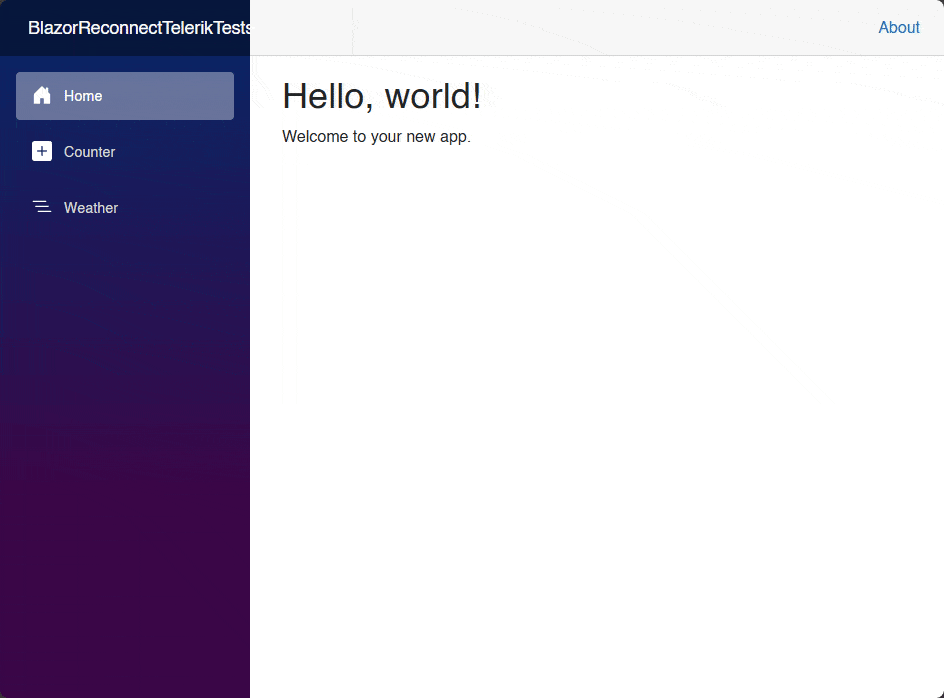The image size is (944, 698).
Task: Click the Weather list-lines icon
Action: [x=42, y=208]
